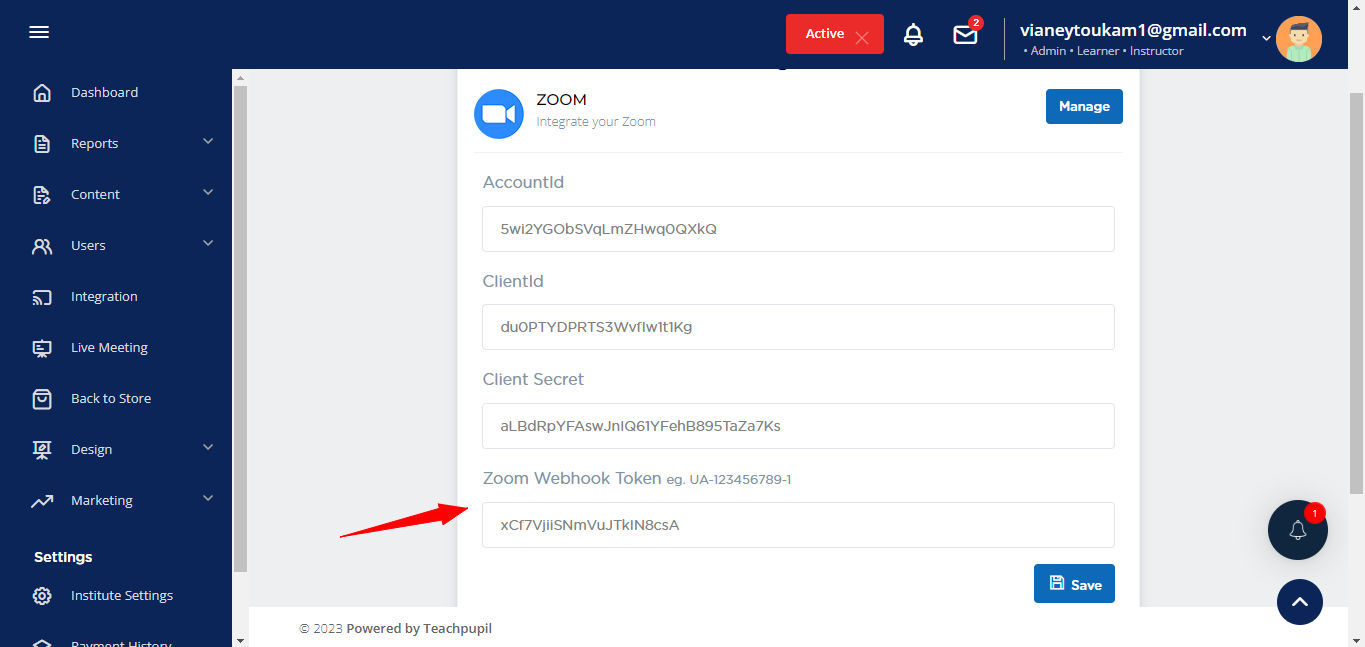
Task: Save the Zoom integration settings
Action: (1074, 584)
